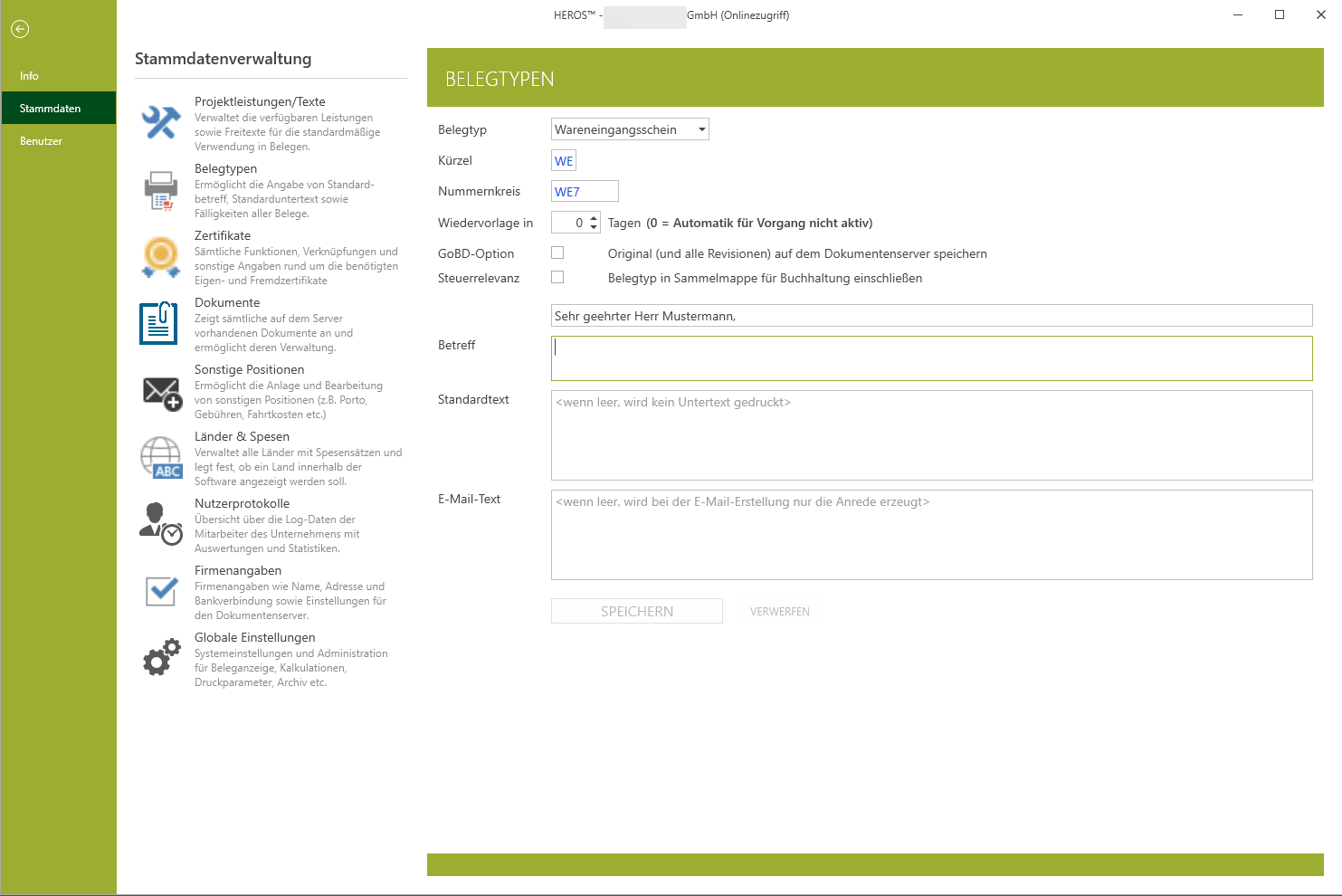Click the Zertifikate medal icon

[161, 257]
